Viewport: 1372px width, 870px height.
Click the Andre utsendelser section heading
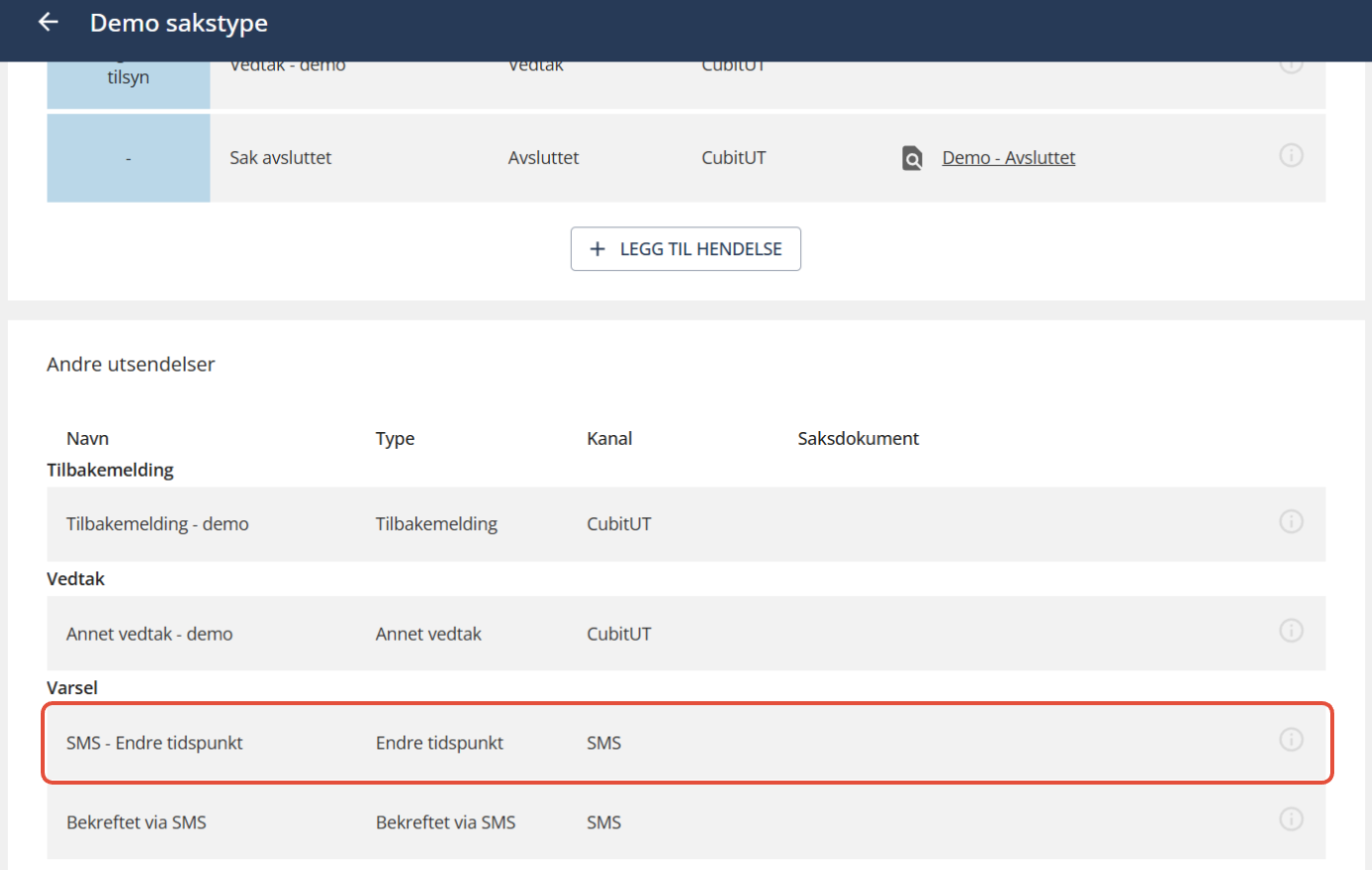pyautogui.click(x=131, y=364)
